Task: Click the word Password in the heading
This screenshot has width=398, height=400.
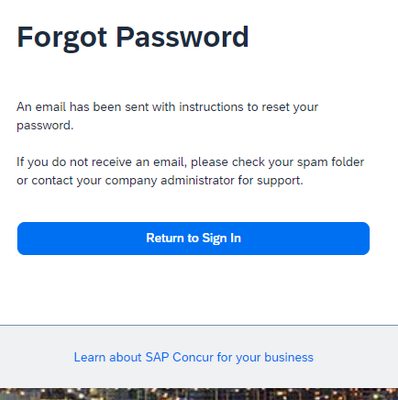Action: pyautogui.click(x=182, y=38)
